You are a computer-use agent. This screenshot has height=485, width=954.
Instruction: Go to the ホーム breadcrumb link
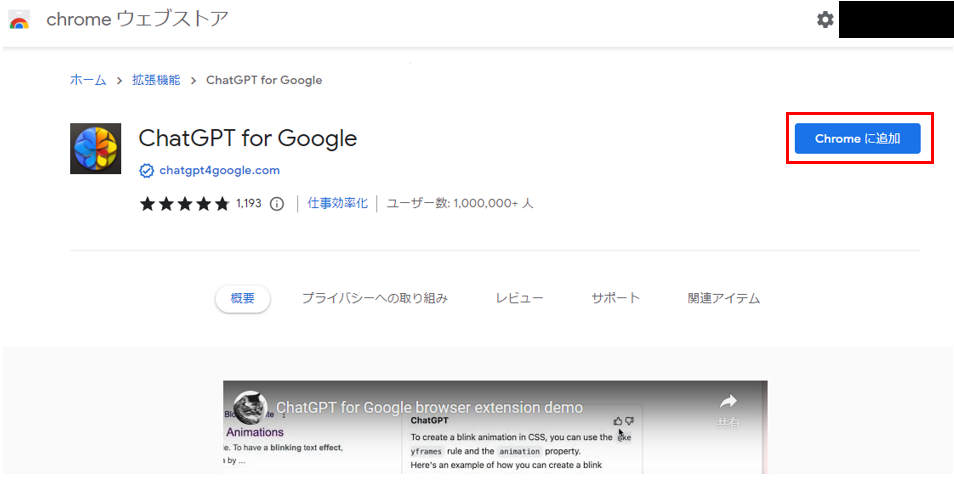(88, 80)
